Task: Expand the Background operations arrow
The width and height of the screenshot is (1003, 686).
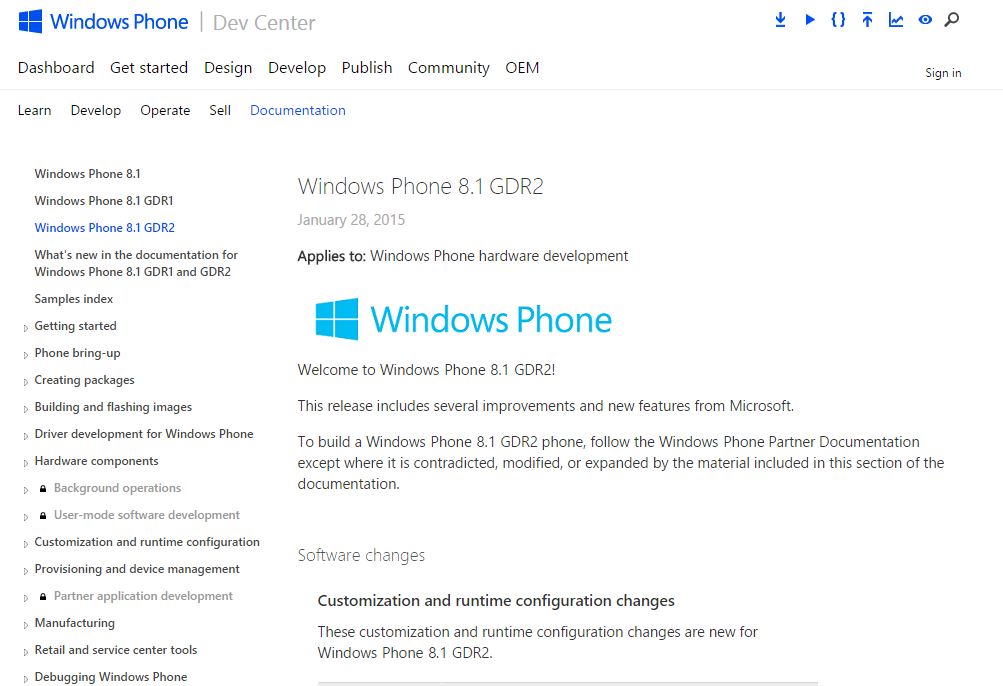Action: [x=26, y=490]
